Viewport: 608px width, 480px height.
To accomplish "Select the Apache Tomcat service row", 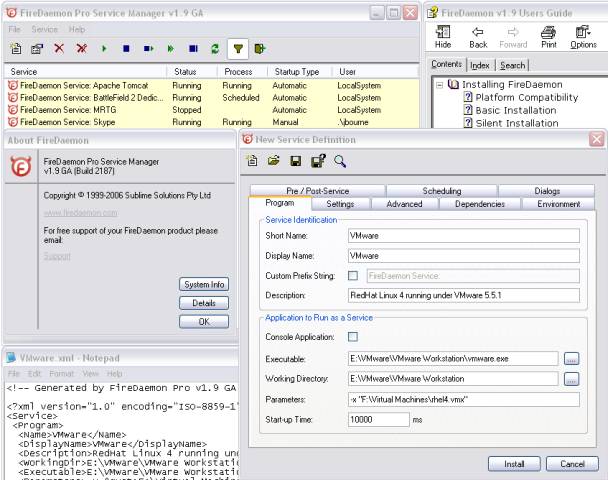I will (x=212, y=85).
